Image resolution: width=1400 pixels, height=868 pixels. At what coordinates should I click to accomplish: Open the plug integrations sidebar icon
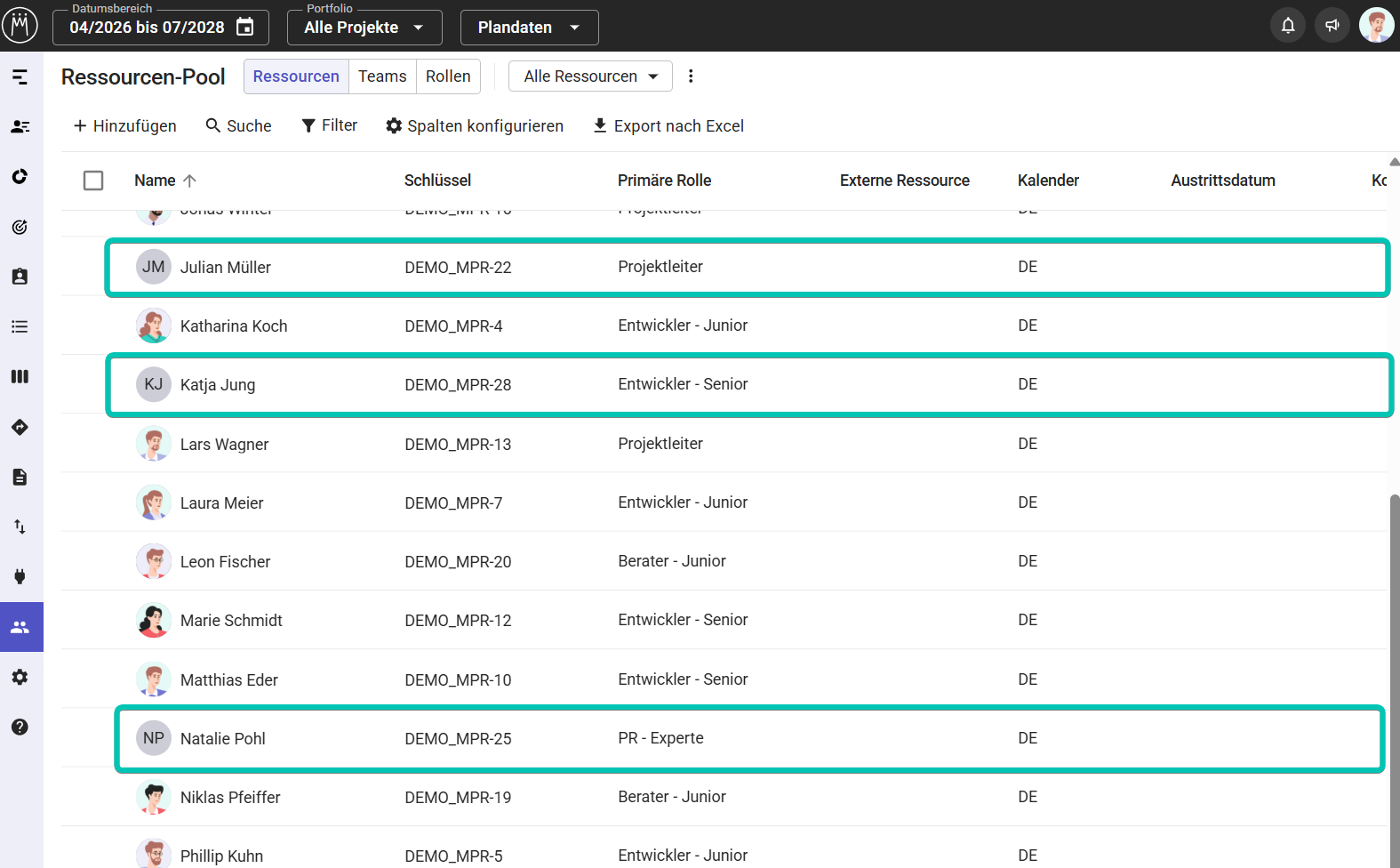coord(20,576)
